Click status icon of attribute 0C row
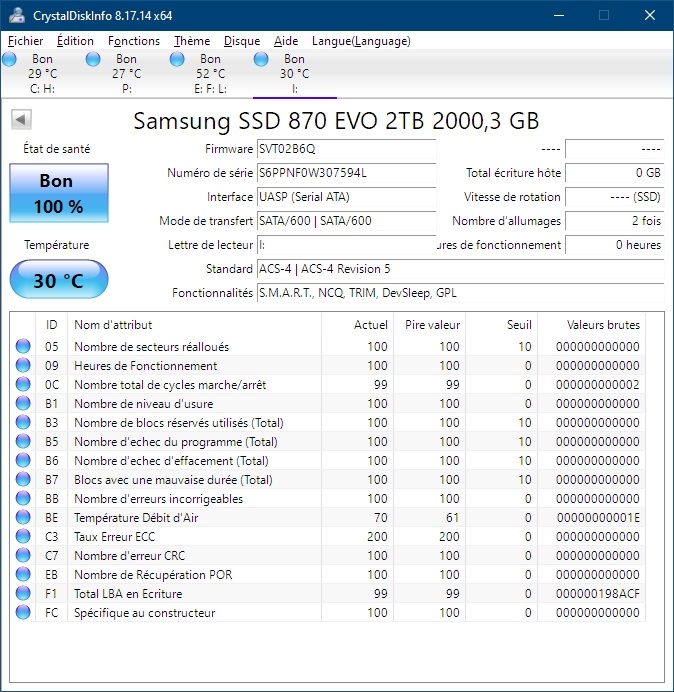The image size is (674, 692). [23, 384]
